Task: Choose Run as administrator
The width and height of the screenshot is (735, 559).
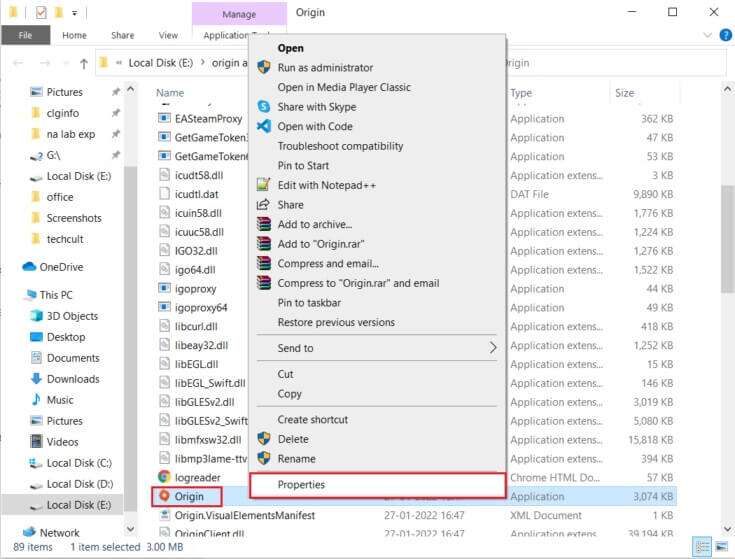Action: click(x=377, y=67)
